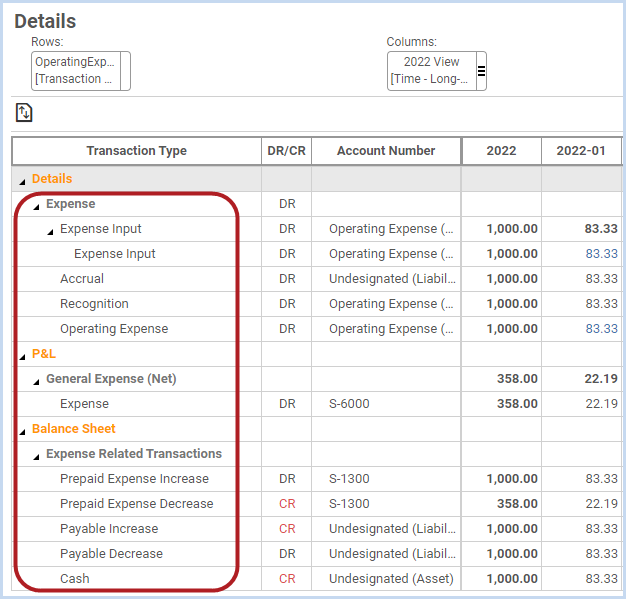Click 1,000.00 in the Cash row

click(x=512, y=579)
